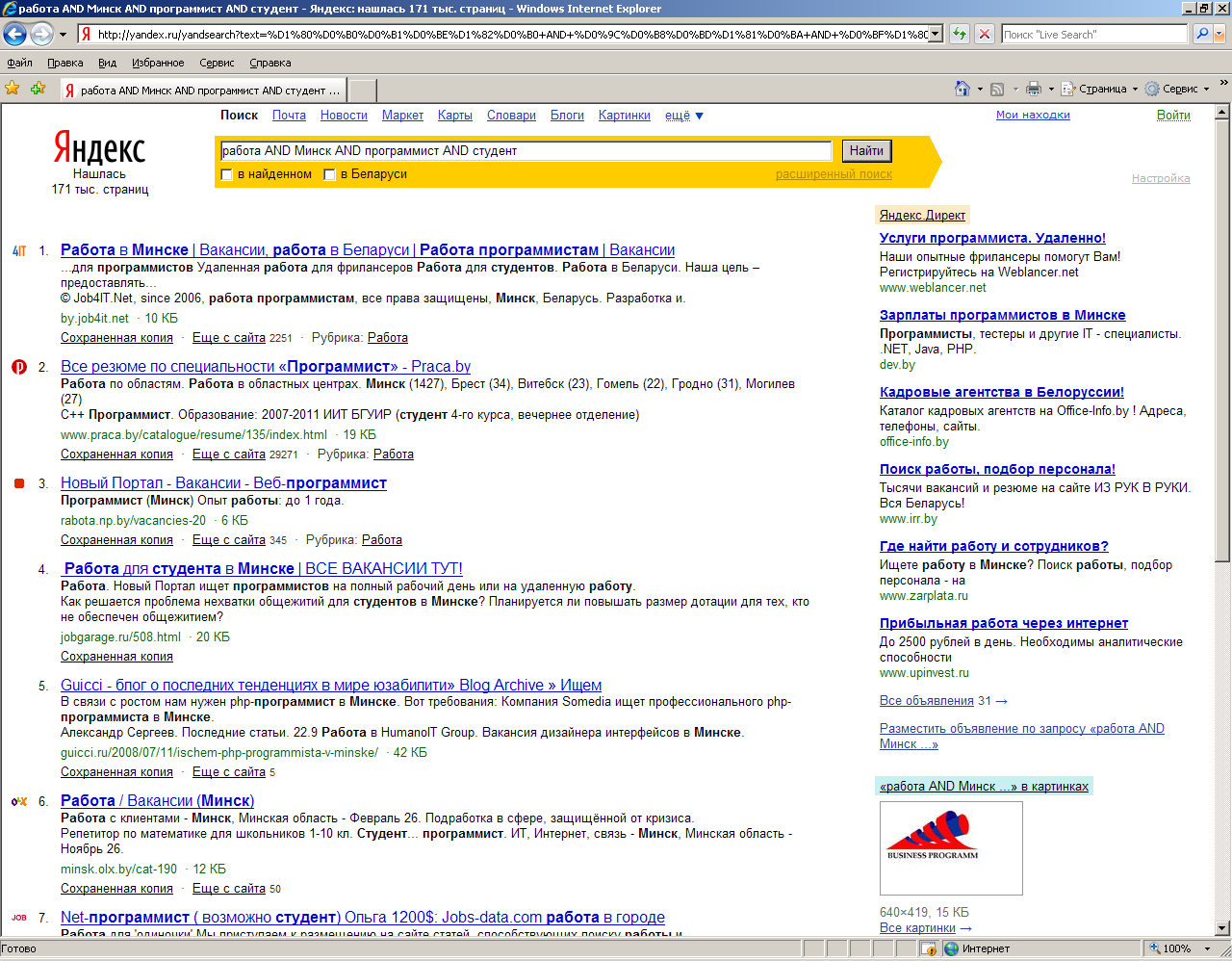Click the Найти search button

pos(866,150)
